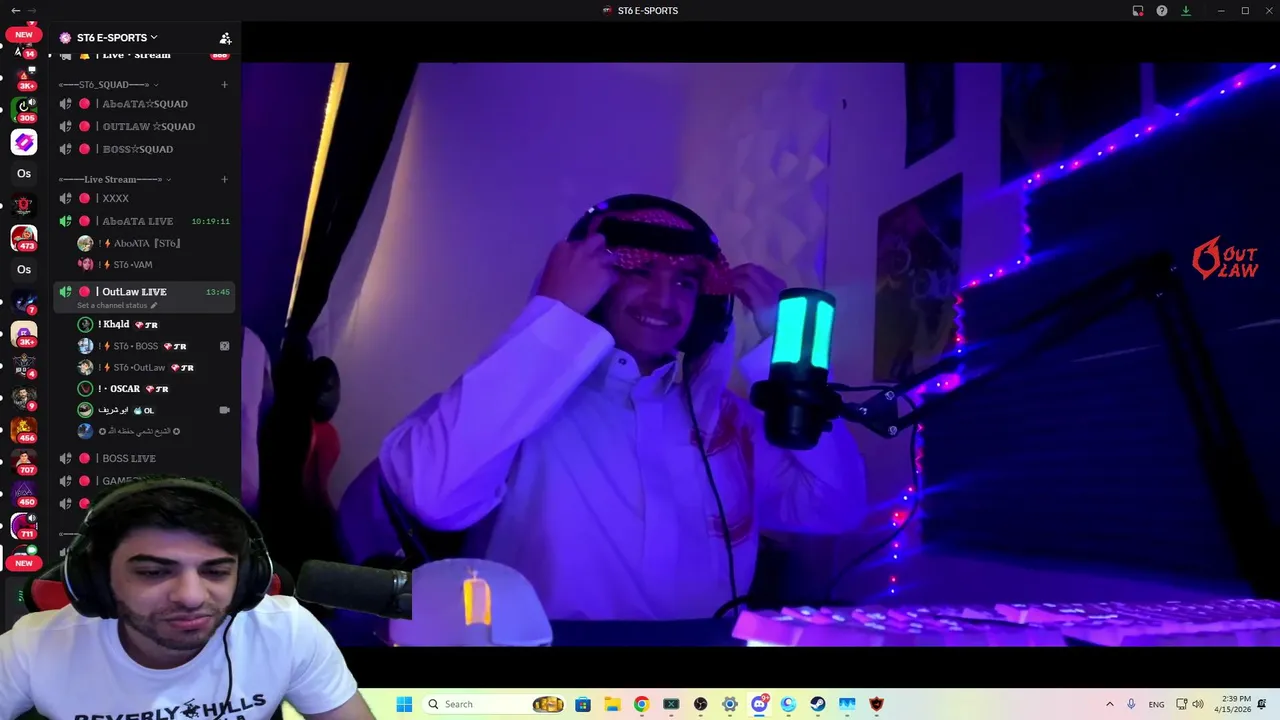This screenshot has width=1280, height=720.
Task: Join the BOSS☆SQUAD voice channel
Action: 145,149
